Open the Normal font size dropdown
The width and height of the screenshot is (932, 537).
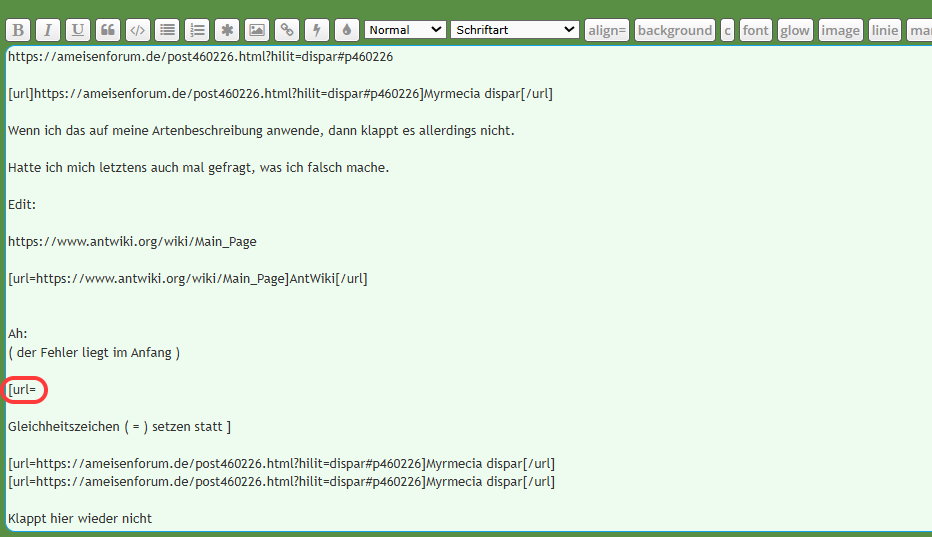405,30
